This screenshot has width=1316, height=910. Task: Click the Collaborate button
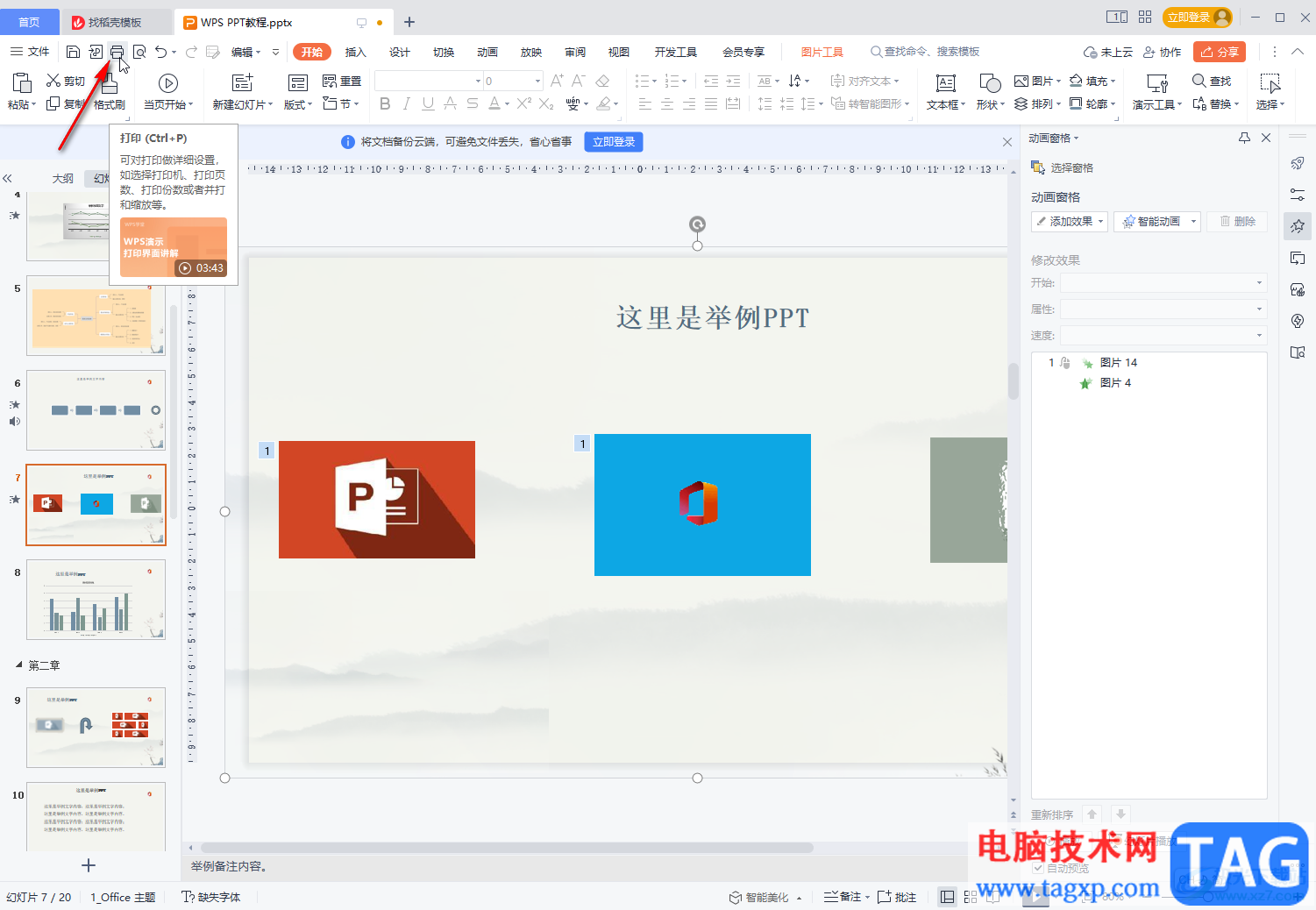(1162, 52)
